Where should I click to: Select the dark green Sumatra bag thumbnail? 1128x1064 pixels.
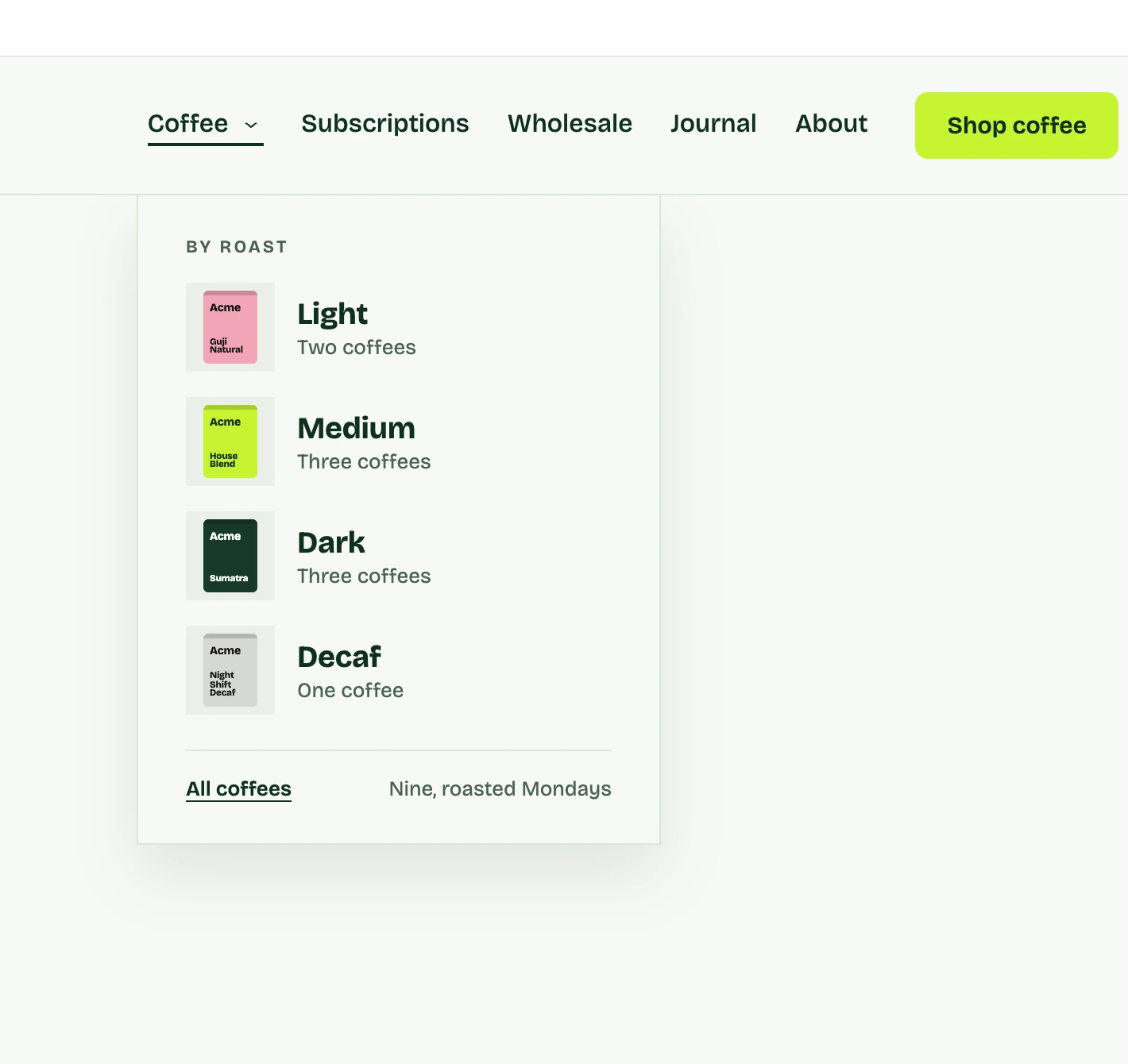230,556
